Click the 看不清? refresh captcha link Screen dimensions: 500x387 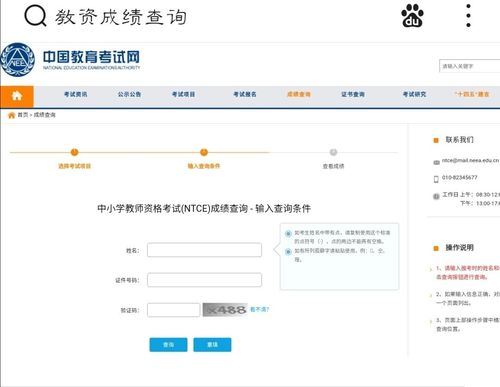[x=259, y=310]
